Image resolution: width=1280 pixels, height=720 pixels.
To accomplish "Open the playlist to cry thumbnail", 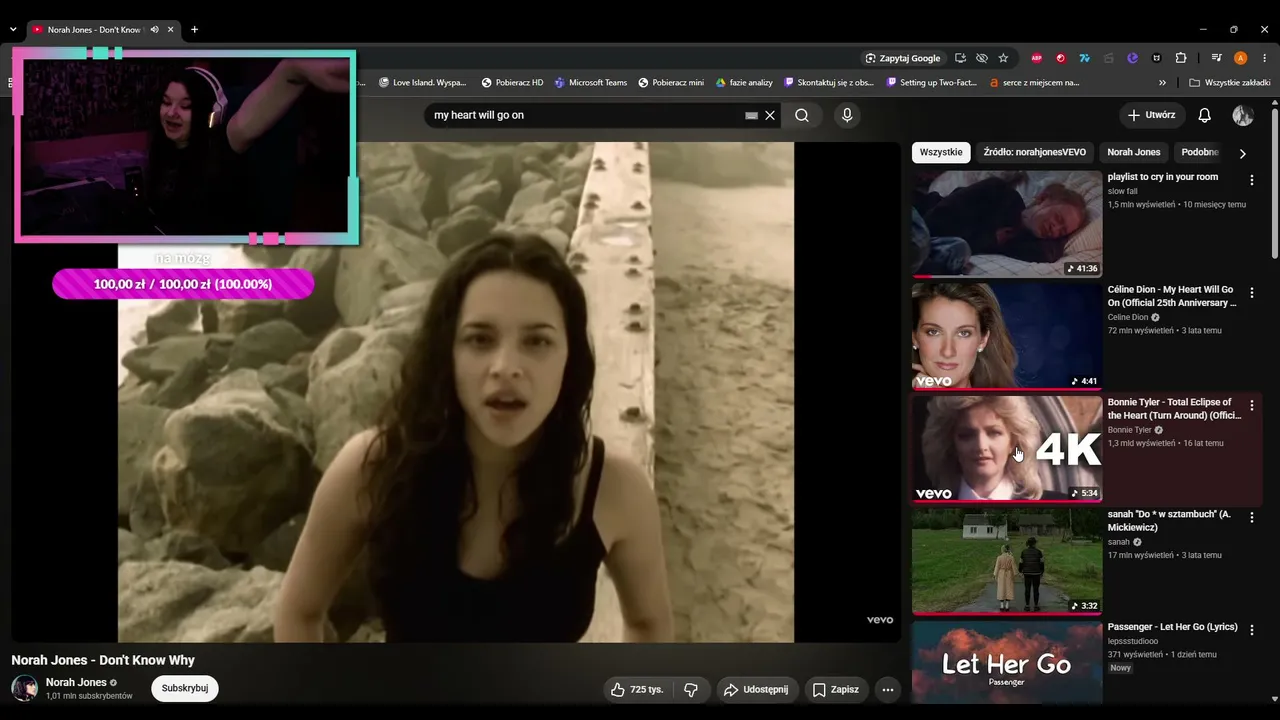I will 1007,224.
